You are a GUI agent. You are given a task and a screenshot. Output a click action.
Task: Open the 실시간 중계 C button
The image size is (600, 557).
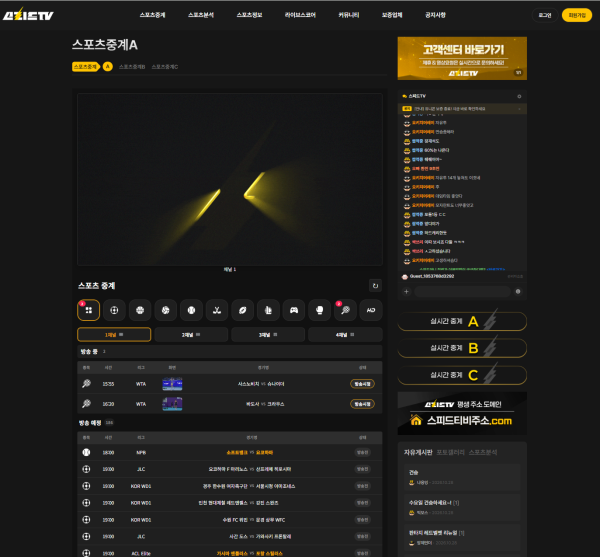[x=462, y=375]
